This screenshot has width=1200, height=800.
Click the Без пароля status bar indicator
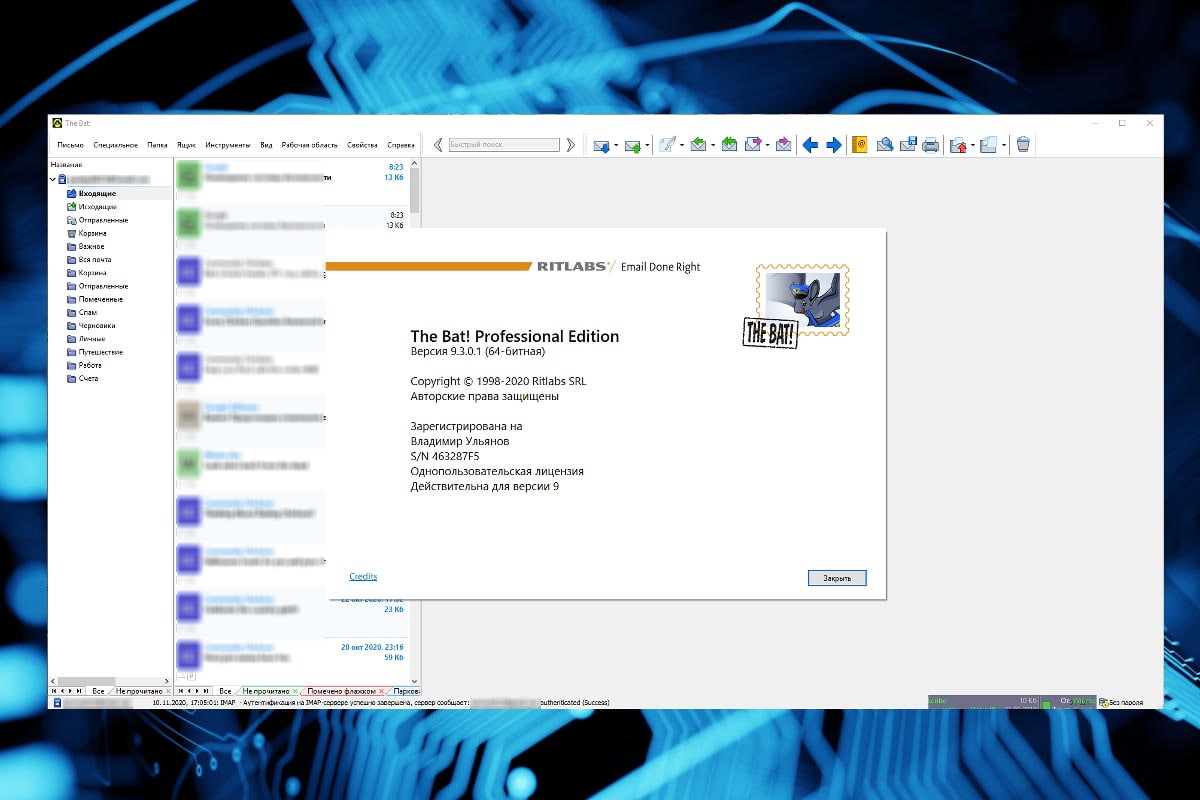(x=1120, y=703)
